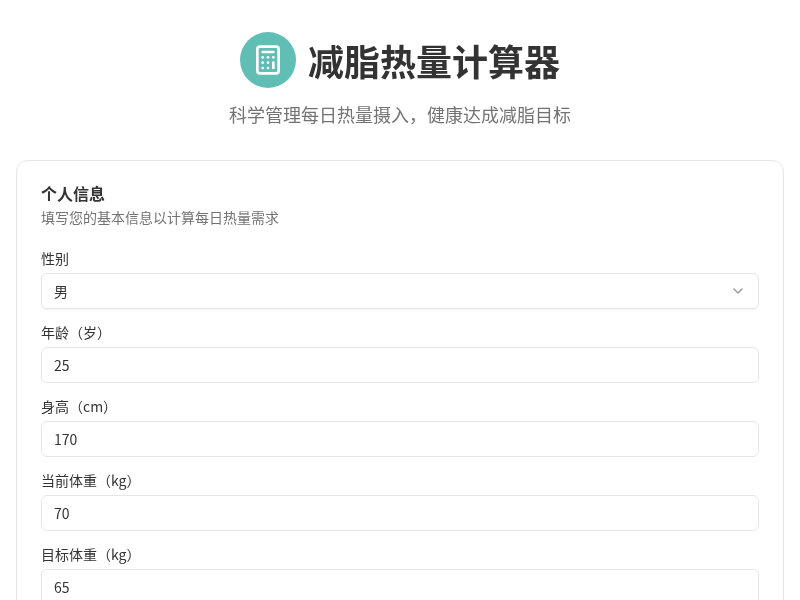Click the height value showing 170
The image size is (800, 600).
pos(65,439)
